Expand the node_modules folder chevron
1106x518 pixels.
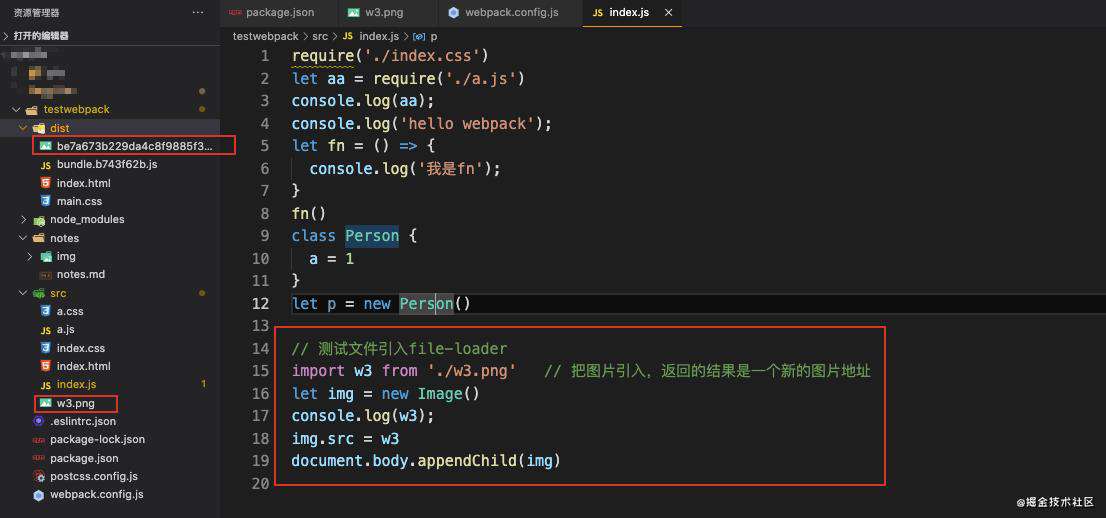click(x=23, y=219)
